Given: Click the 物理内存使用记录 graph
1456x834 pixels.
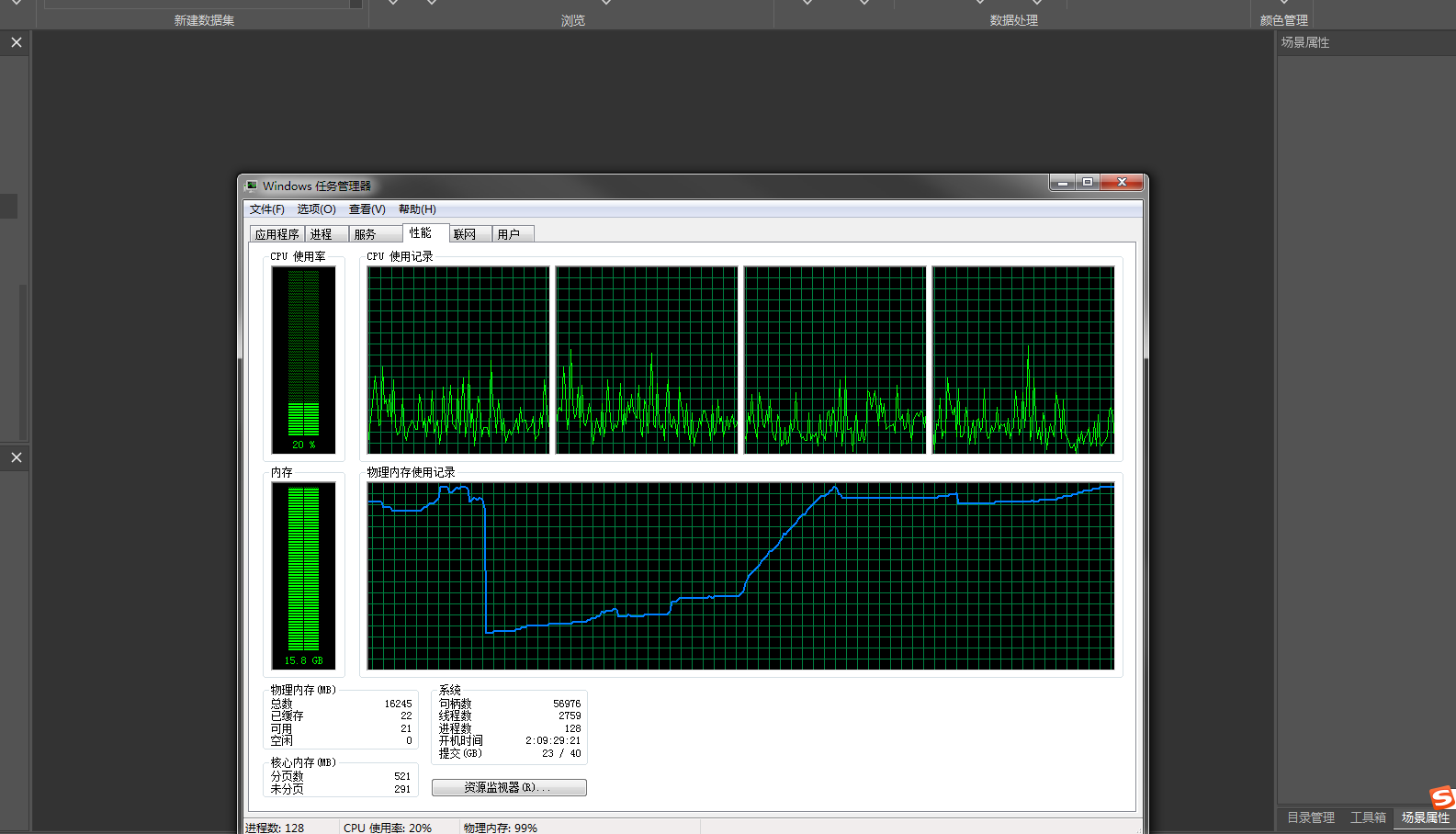Looking at the screenshot, I should [740, 576].
